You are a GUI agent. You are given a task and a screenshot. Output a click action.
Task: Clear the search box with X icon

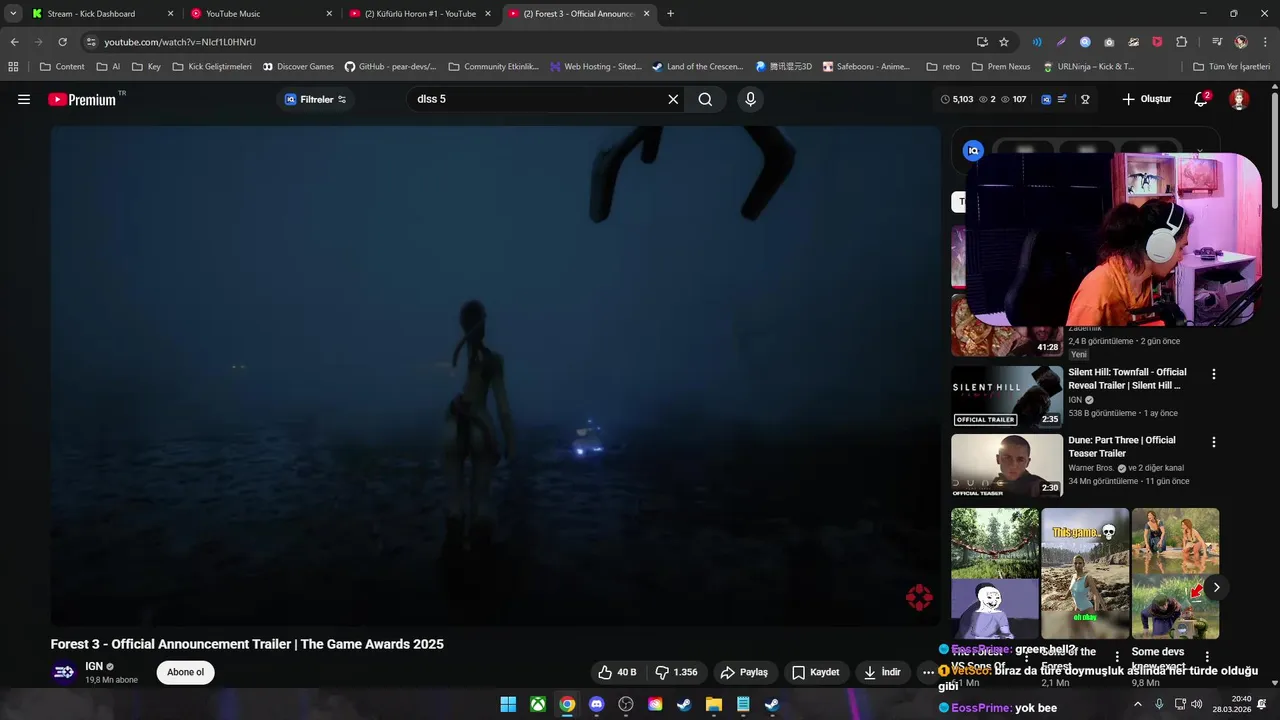[x=673, y=99]
